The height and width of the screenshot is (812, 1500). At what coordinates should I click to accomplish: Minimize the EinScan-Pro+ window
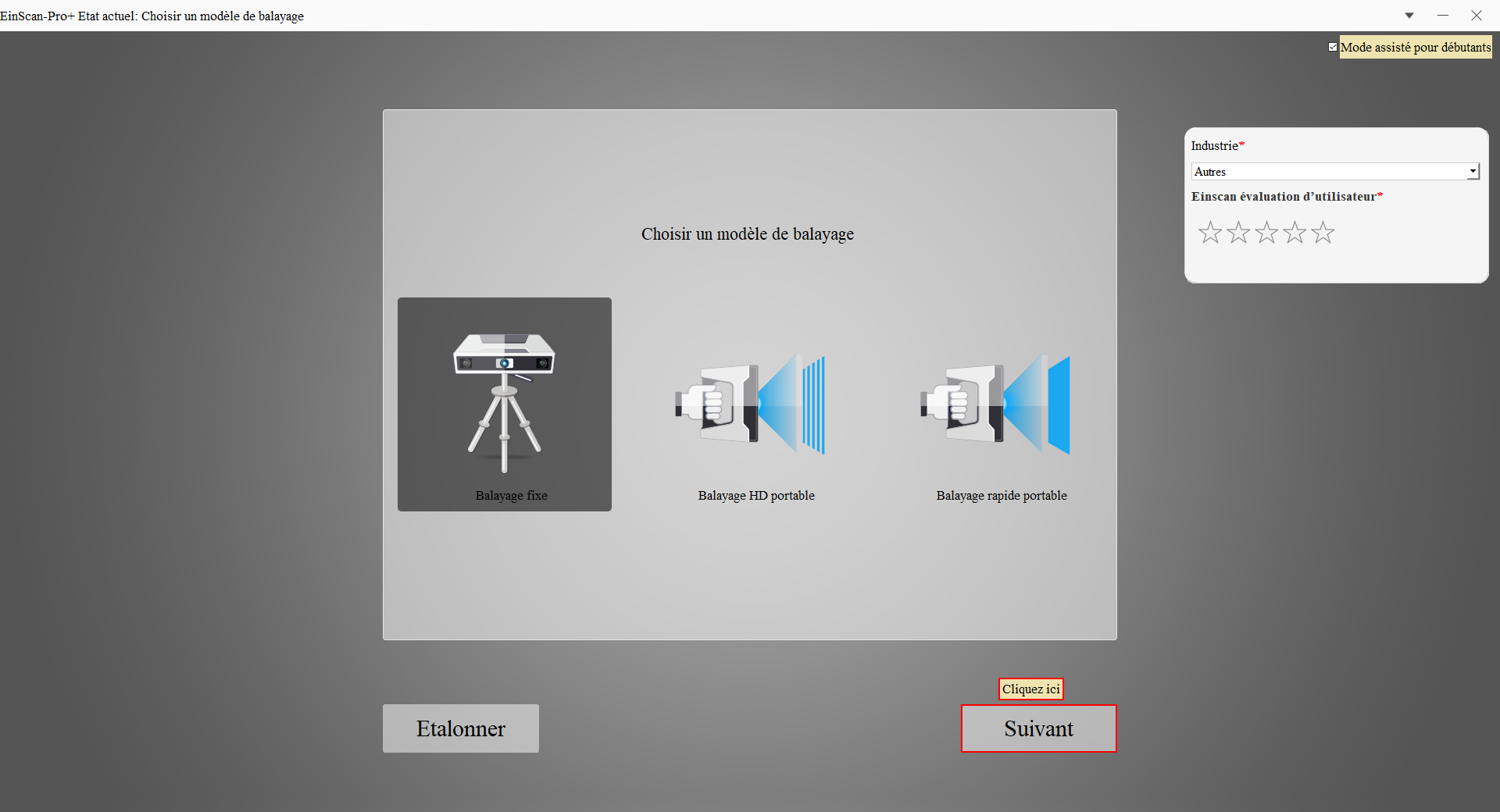(1443, 16)
